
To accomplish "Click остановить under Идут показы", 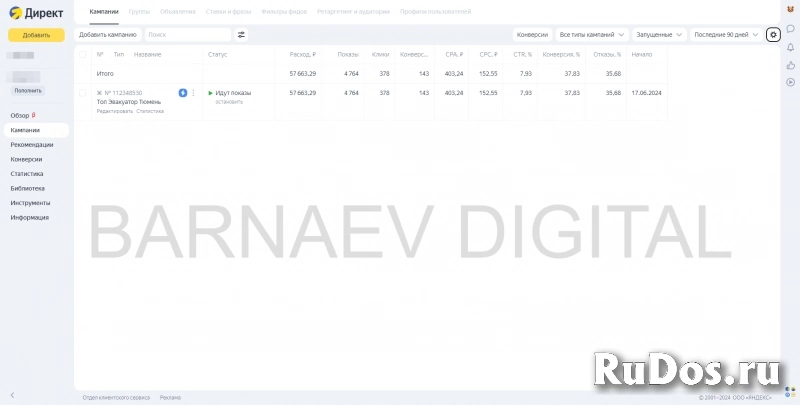I will (x=229, y=102).
